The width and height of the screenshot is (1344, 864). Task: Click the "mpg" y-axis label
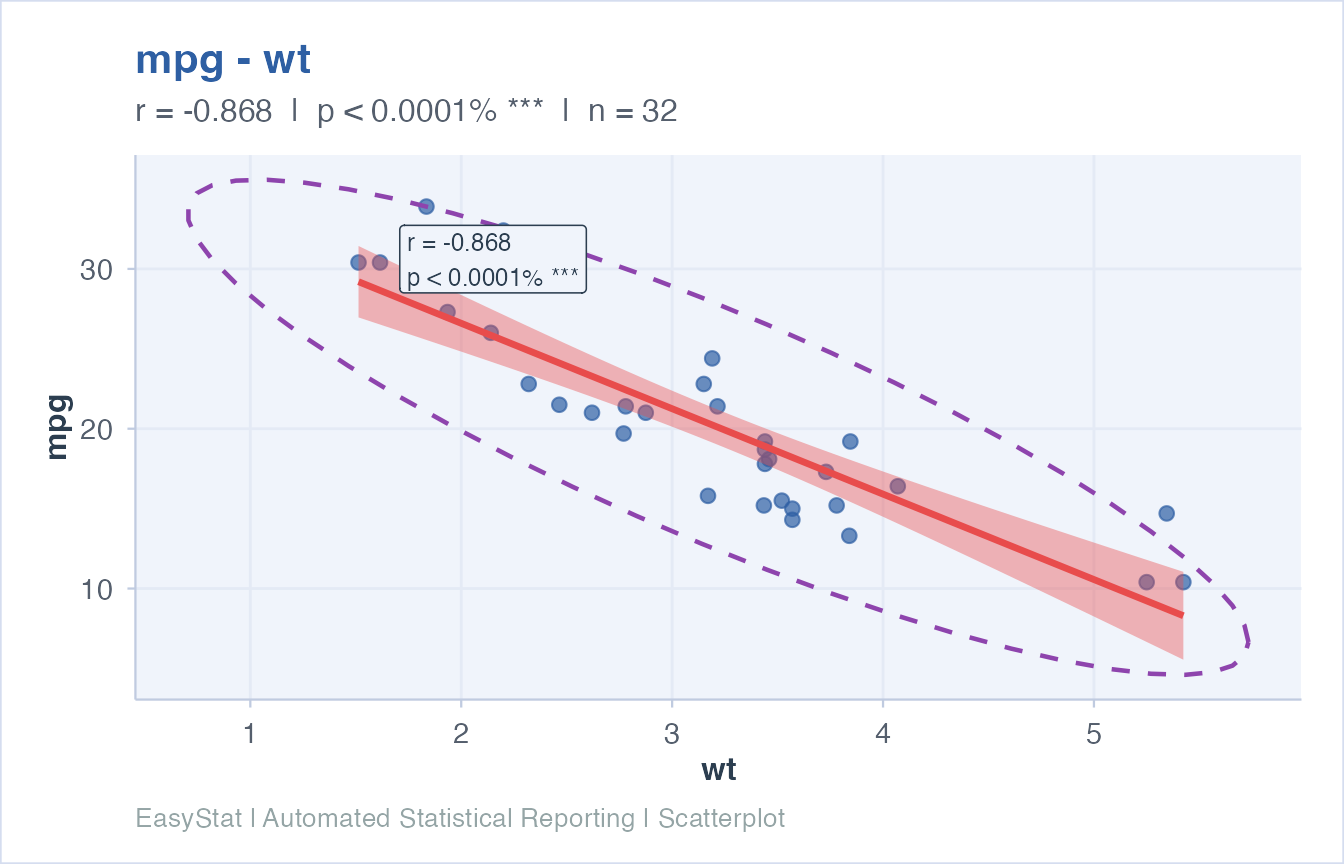[x=58, y=428]
